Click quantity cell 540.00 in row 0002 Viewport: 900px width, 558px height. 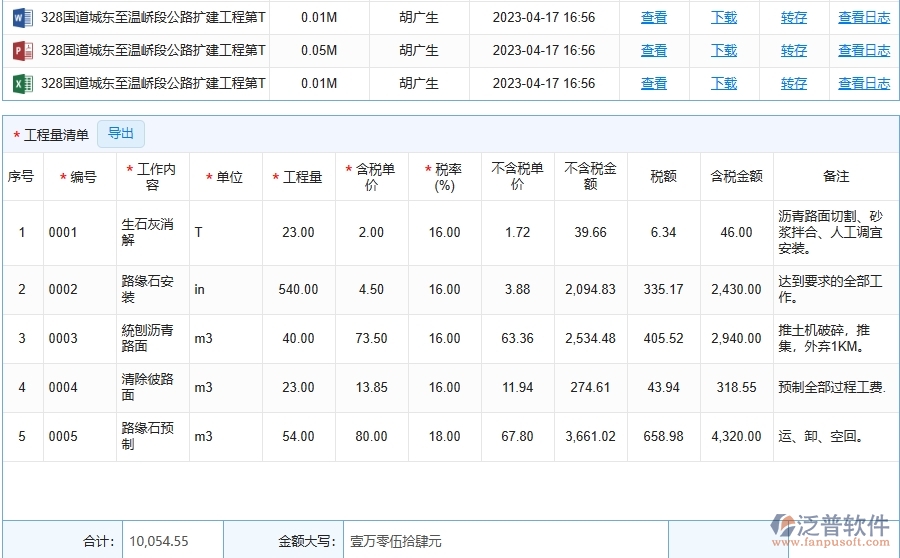[298, 289]
